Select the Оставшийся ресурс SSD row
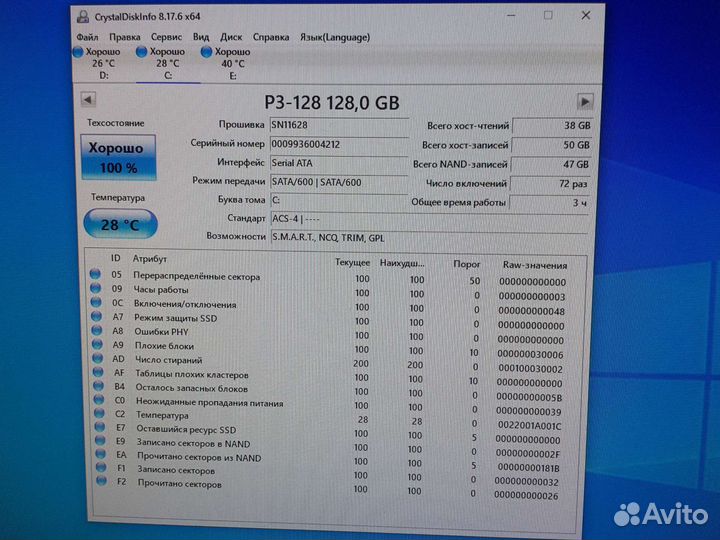 tap(328, 432)
